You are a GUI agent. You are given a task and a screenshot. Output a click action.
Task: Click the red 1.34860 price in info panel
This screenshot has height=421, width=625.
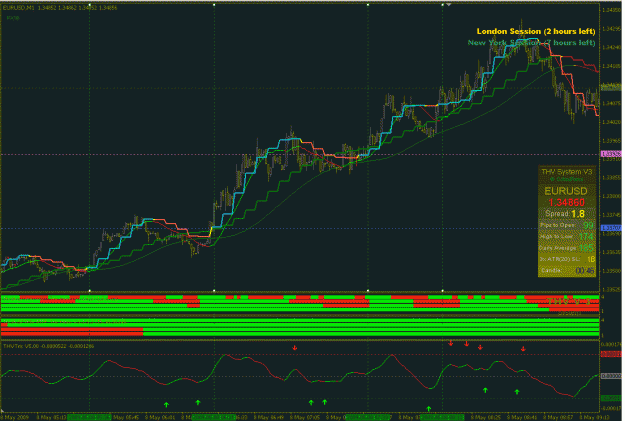coord(566,203)
